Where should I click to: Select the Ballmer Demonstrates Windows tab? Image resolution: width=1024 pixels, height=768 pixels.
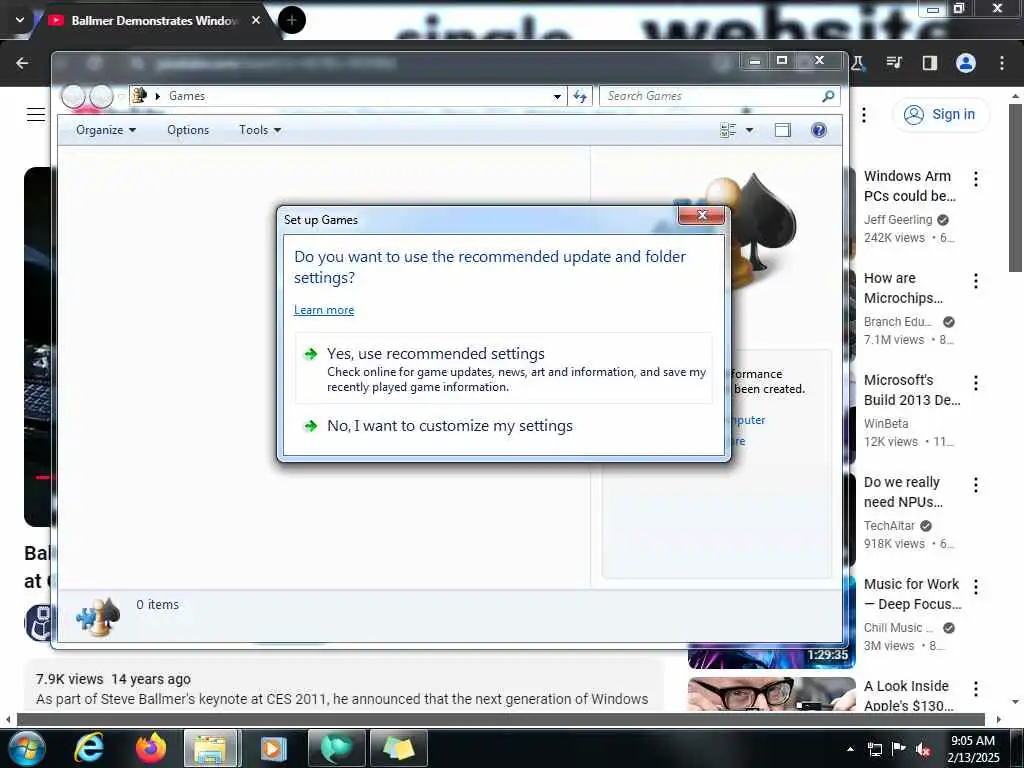tap(153, 20)
